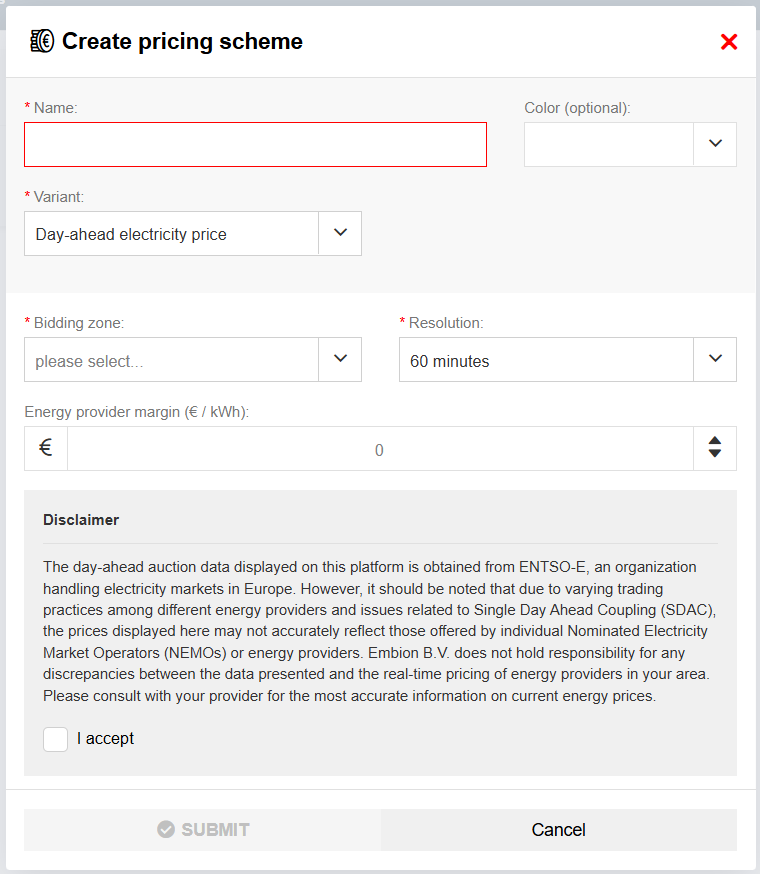Click the chevron arrow beside the Variant field
760x874 pixels.
tap(340, 233)
